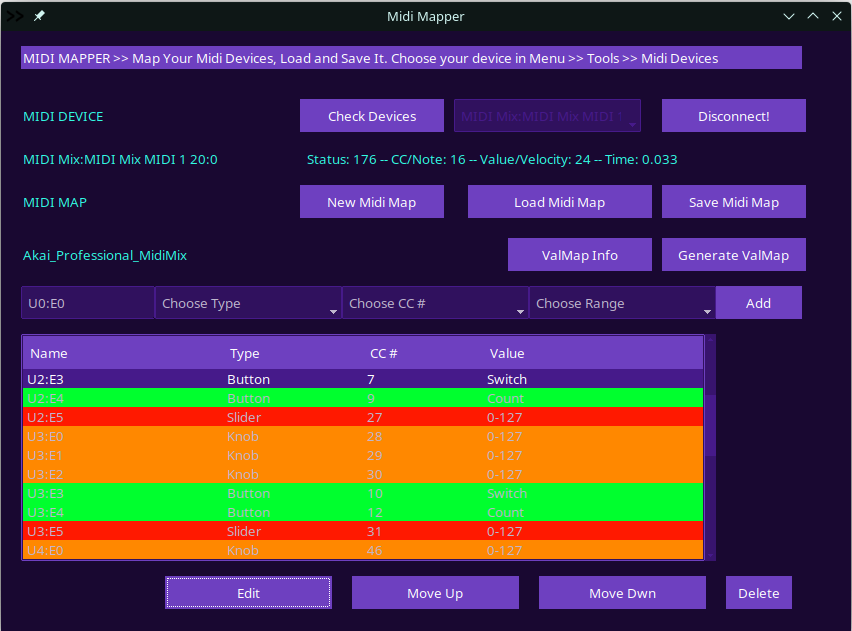
Task: Save the current Midi Map
Action: pyautogui.click(x=733, y=202)
